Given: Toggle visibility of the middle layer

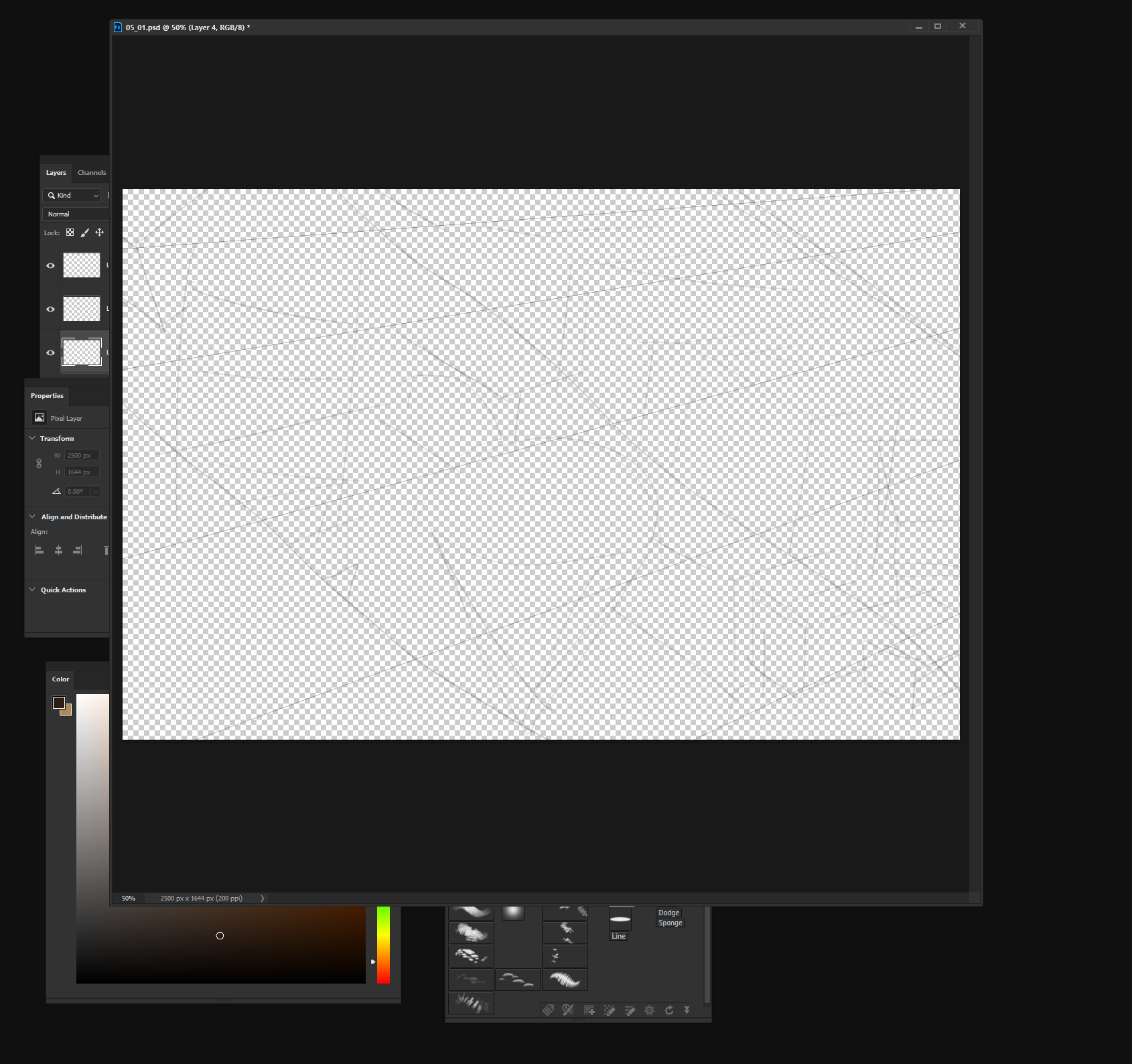Looking at the screenshot, I should pyautogui.click(x=50, y=309).
